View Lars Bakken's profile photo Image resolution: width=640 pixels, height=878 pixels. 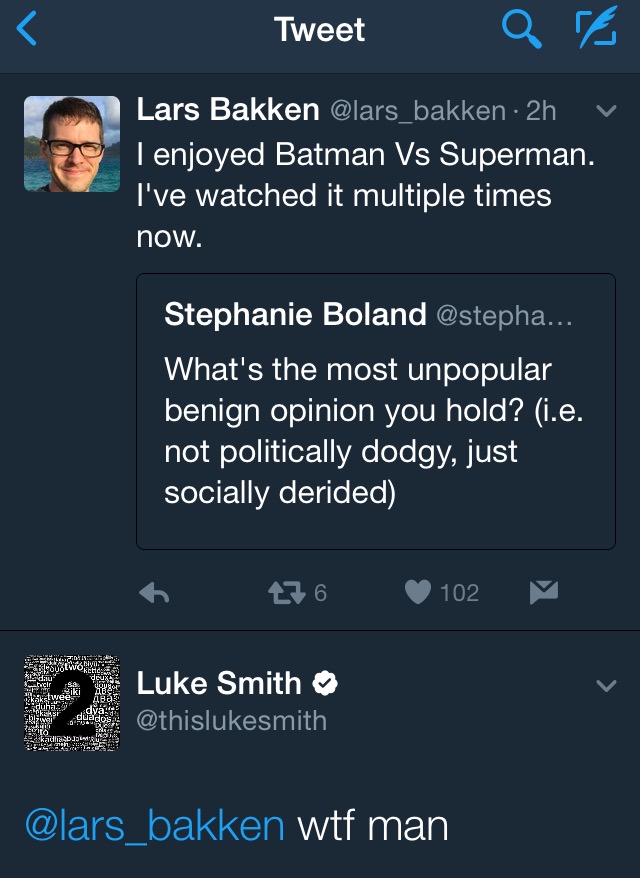[72, 144]
